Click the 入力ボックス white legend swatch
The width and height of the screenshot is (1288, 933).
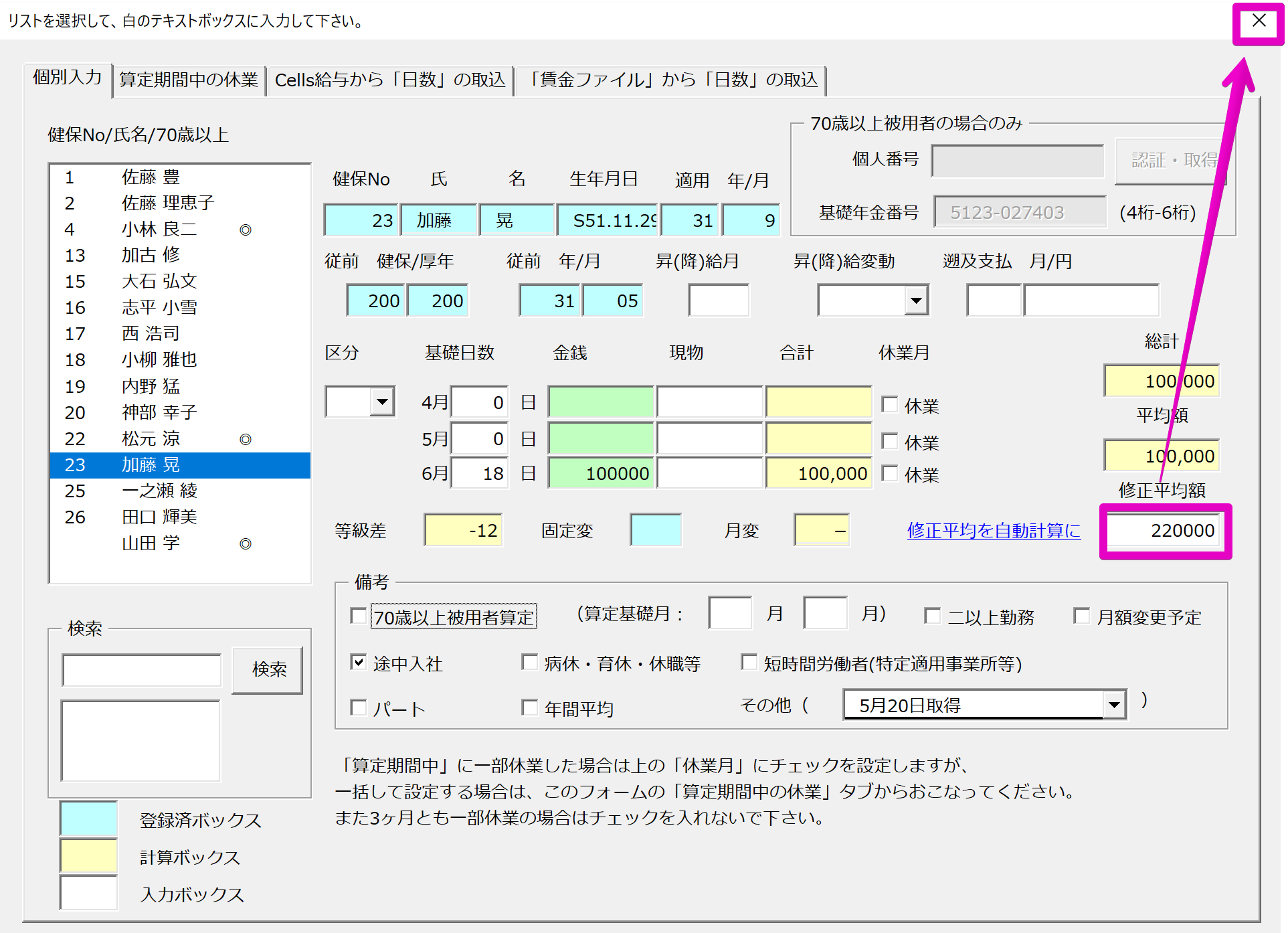click(x=88, y=893)
